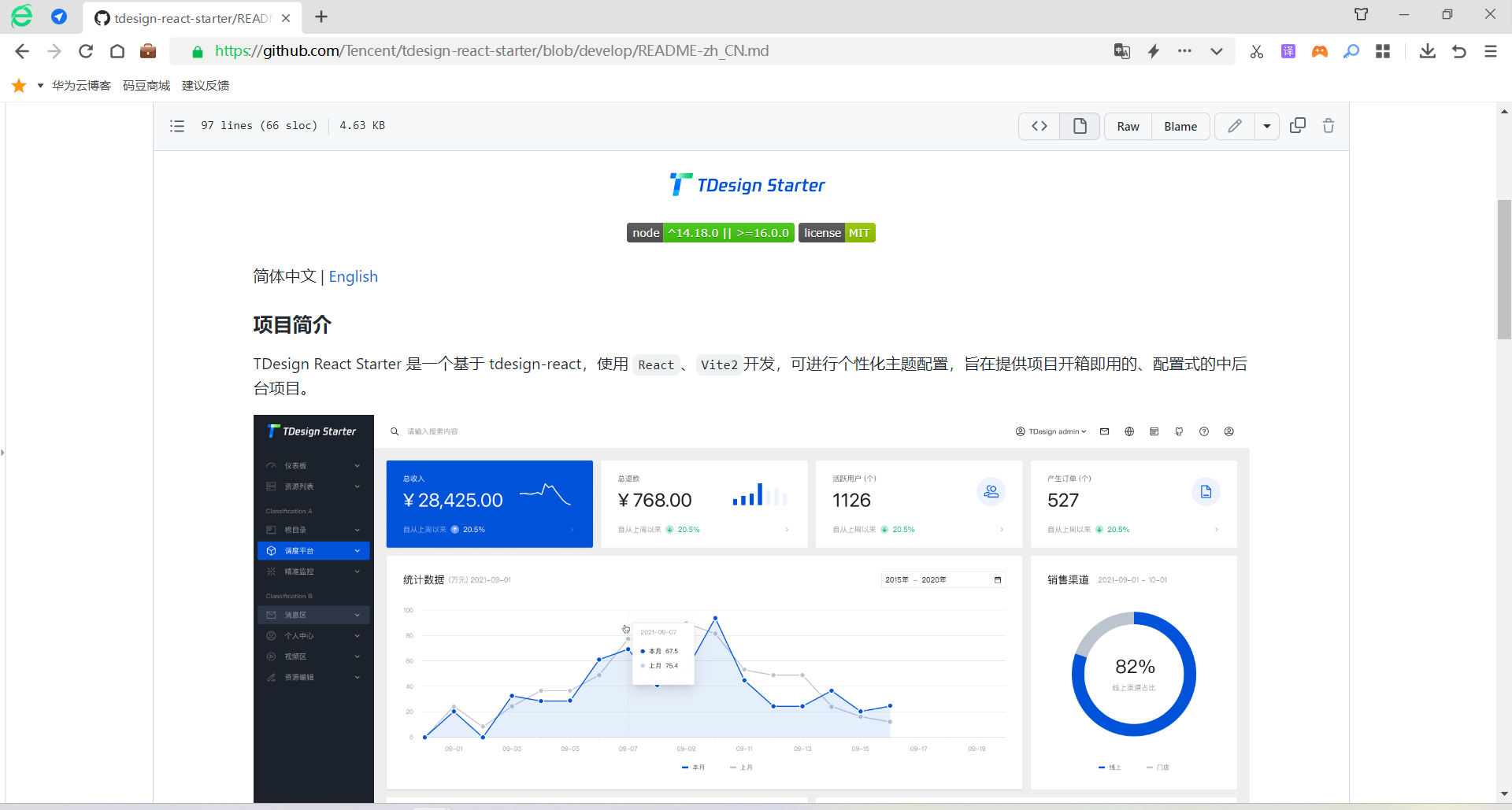Image resolution: width=1512 pixels, height=810 pixels.
Task: Click the 项目简介 heading
Action: tap(292, 324)
